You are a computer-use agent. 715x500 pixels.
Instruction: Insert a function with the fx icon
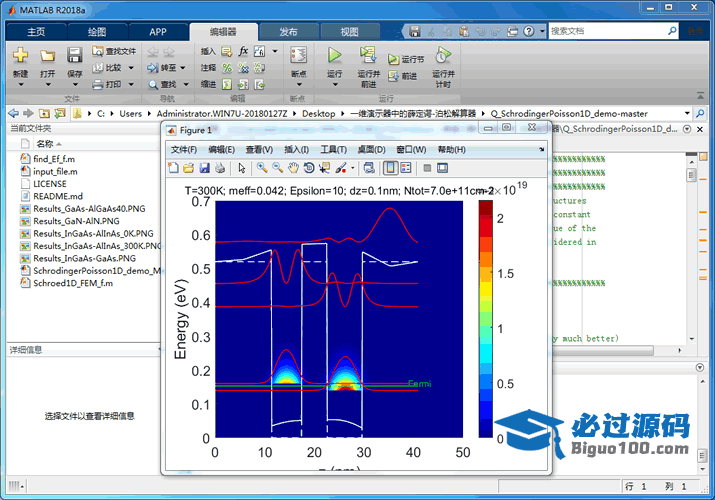pyautogui.click(x=243, y=51)
